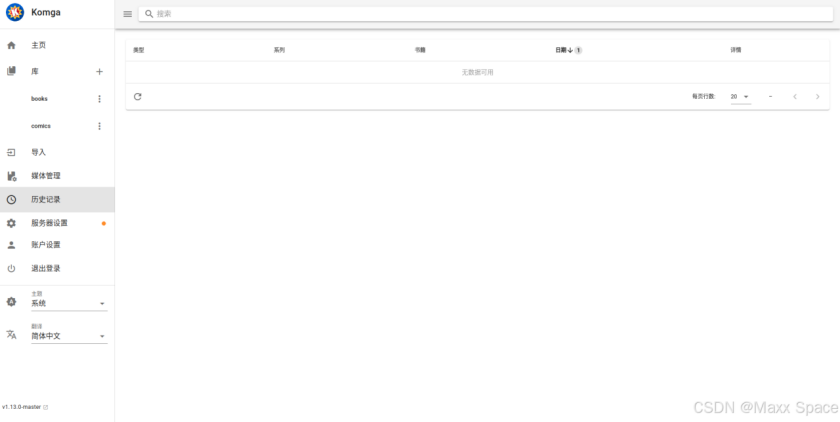Viewport: 840px width, 422px height.
Task: Toggle 日期 date sort order
Action: [x=568, y=50]
